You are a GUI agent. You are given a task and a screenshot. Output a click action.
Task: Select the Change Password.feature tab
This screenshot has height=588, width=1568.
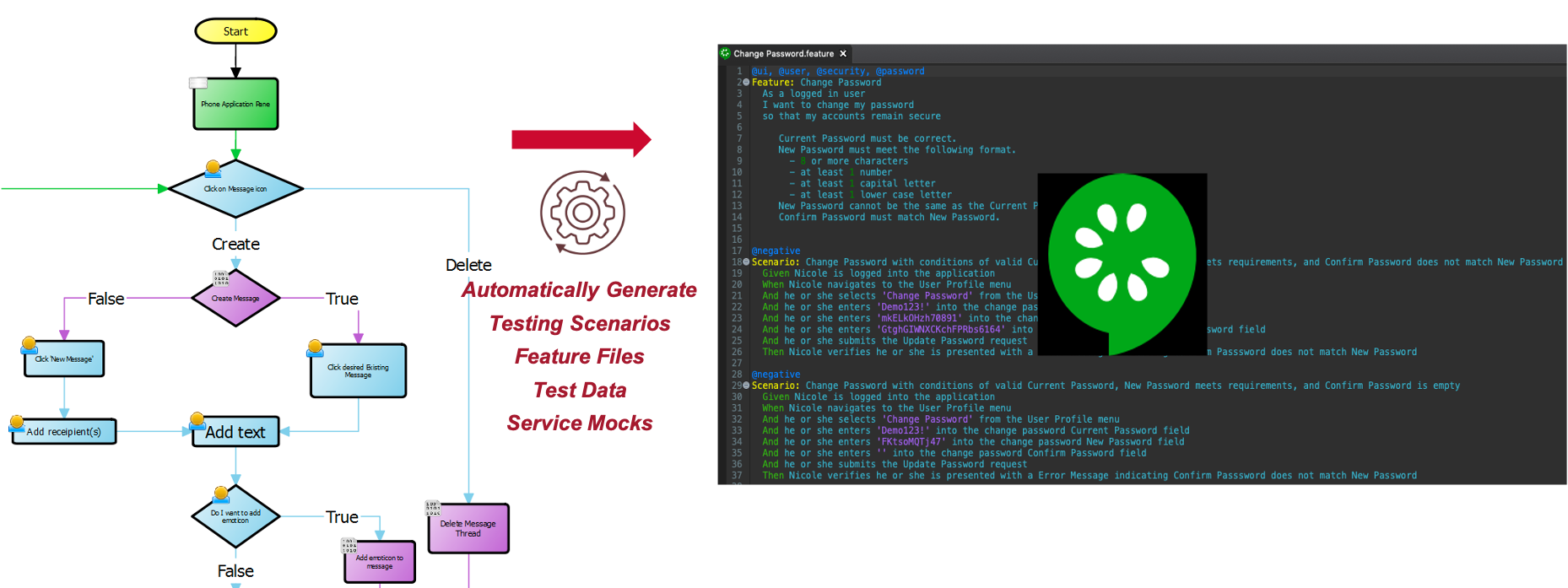[x=782, y=53]
